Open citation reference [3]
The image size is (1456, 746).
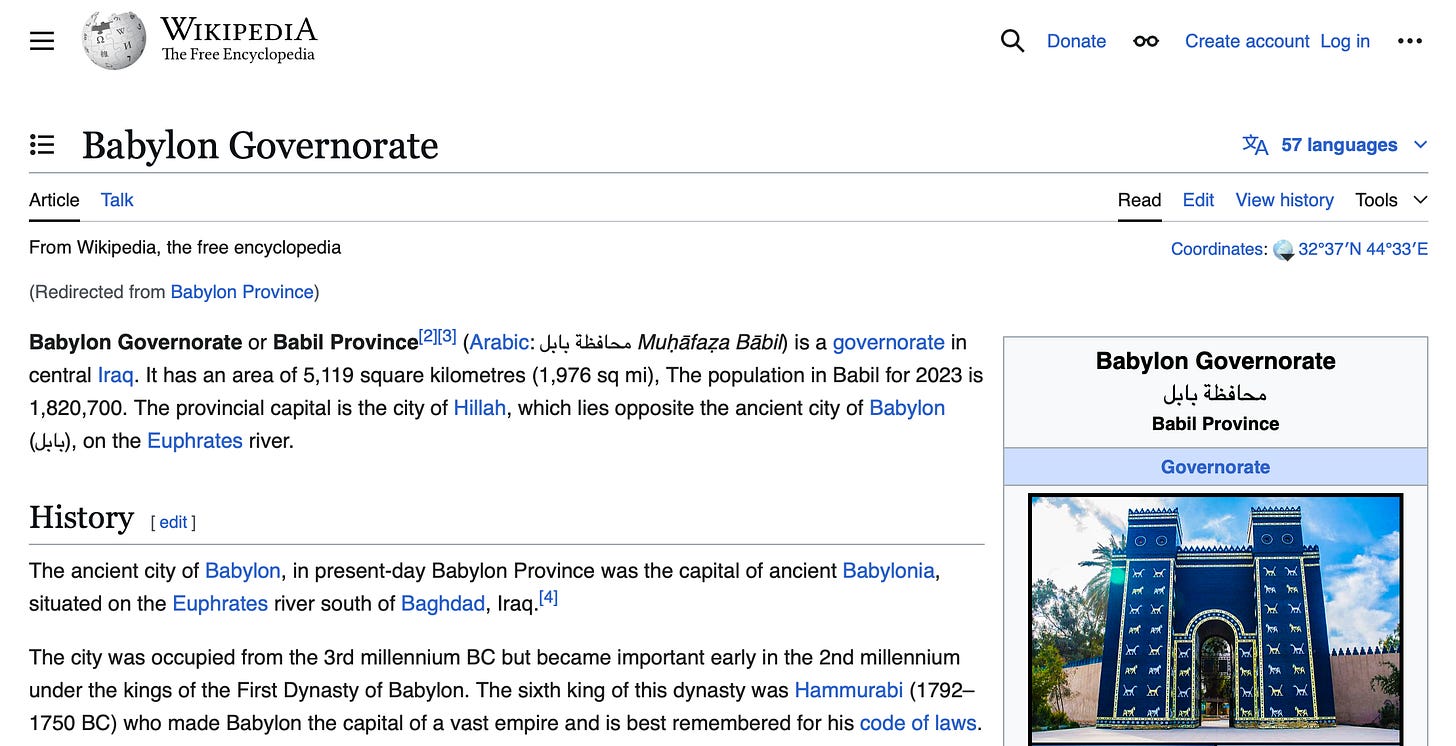click(x=447, y=336)
